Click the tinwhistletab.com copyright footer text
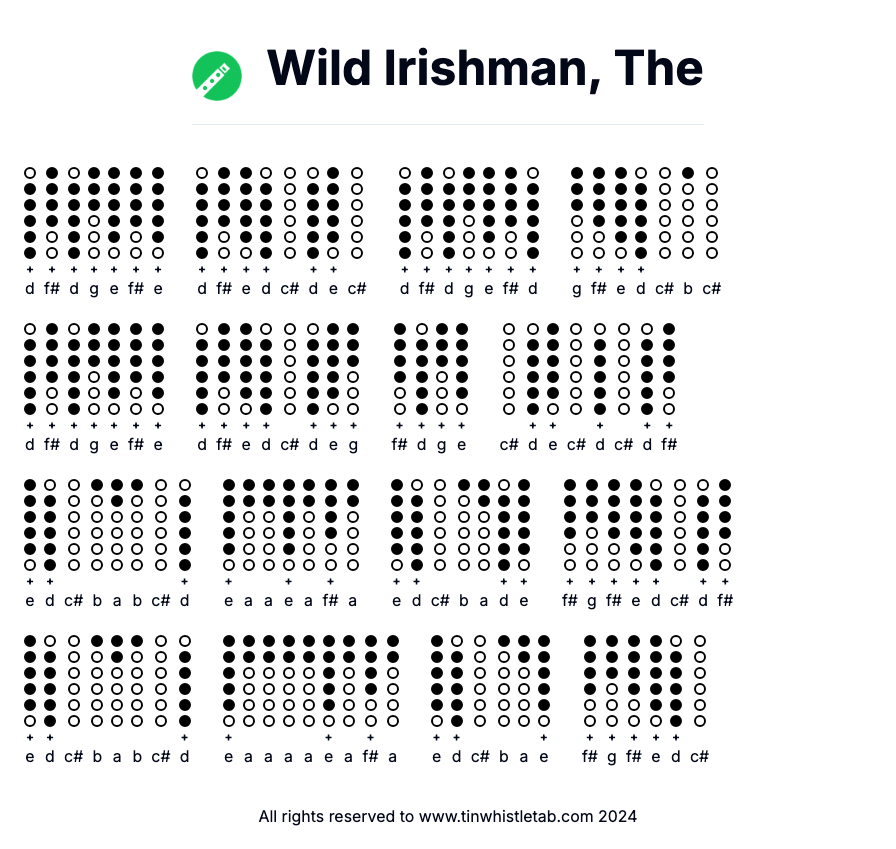 coord(447,816)
